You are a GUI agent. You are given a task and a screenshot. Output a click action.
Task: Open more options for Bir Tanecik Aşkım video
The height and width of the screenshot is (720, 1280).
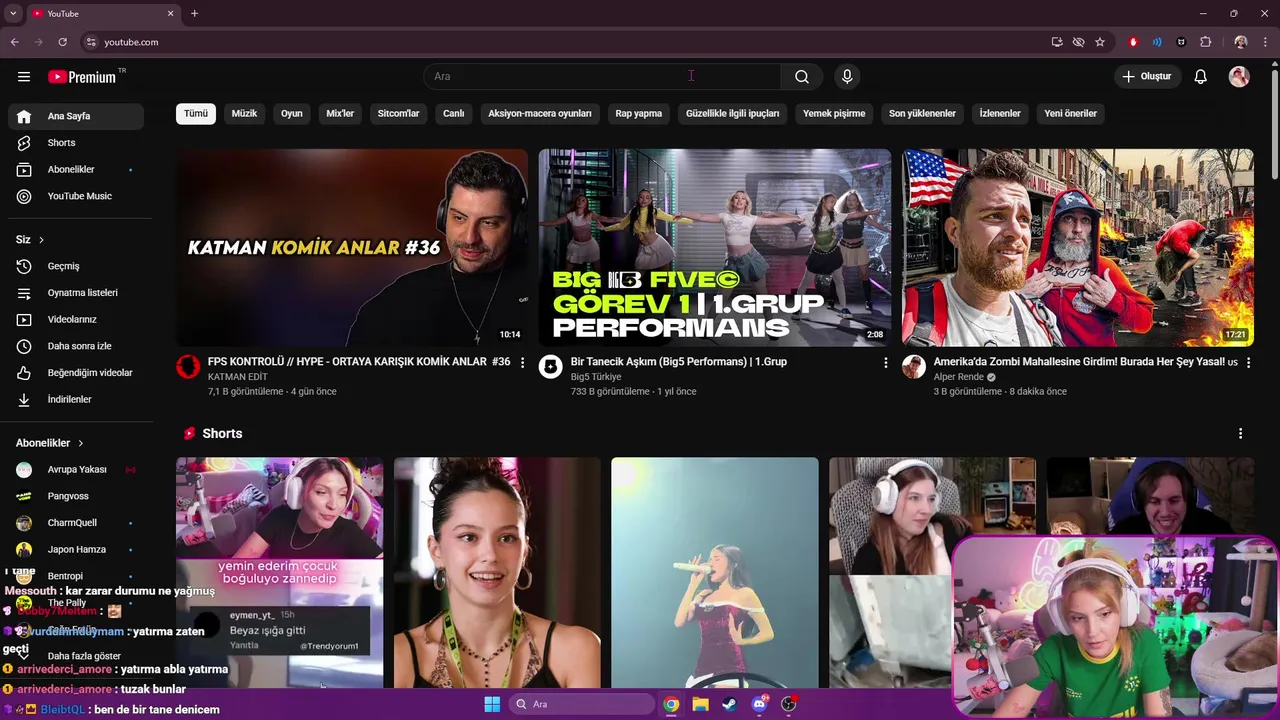click(x=885, y=362)
